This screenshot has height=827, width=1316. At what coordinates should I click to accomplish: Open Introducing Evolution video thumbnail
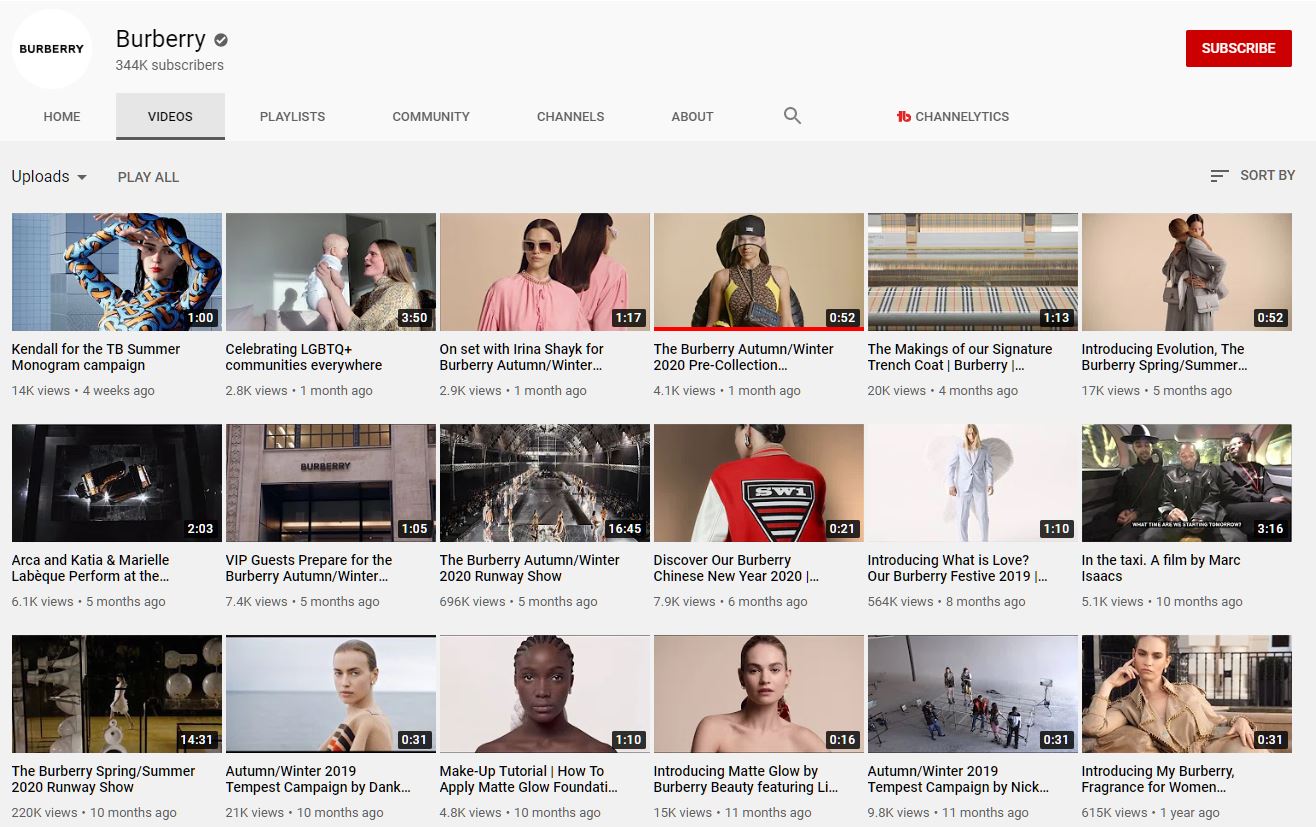tap(1187, 272)
